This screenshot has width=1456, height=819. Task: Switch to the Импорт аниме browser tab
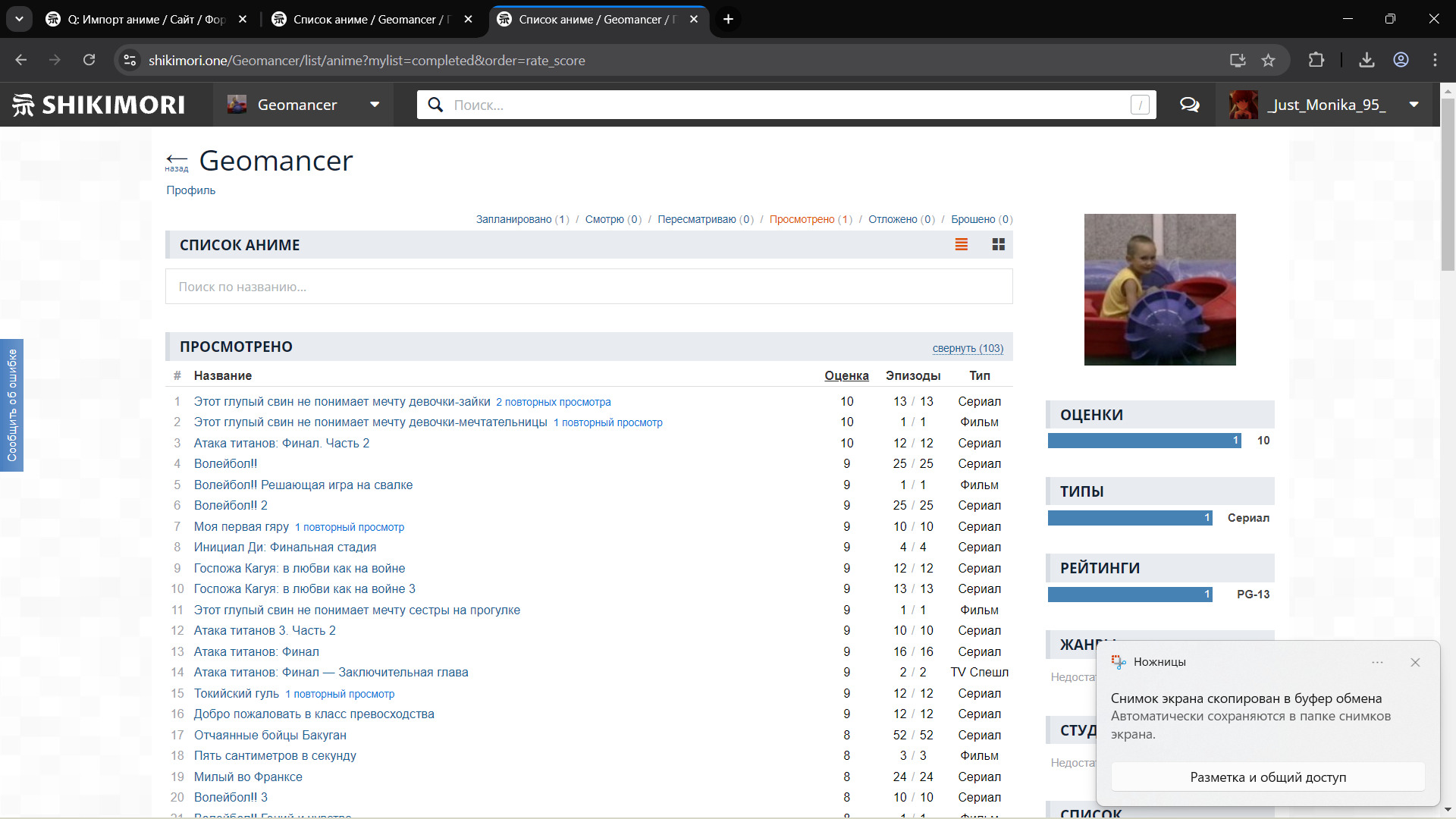(146, 19)
